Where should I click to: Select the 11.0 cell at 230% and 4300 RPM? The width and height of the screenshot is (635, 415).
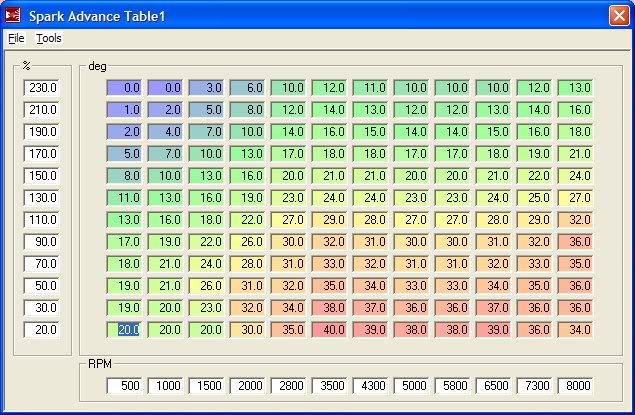pos(370,87)
